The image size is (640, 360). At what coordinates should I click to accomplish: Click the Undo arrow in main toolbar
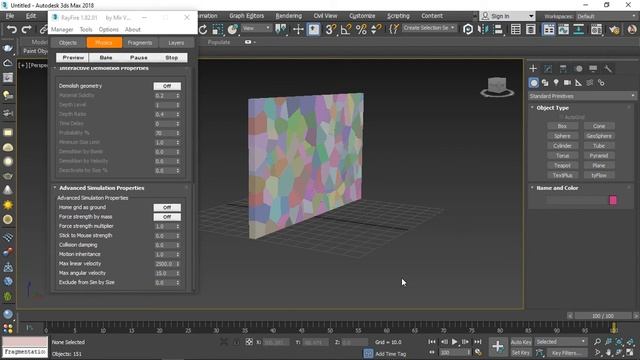pos(12,29)
